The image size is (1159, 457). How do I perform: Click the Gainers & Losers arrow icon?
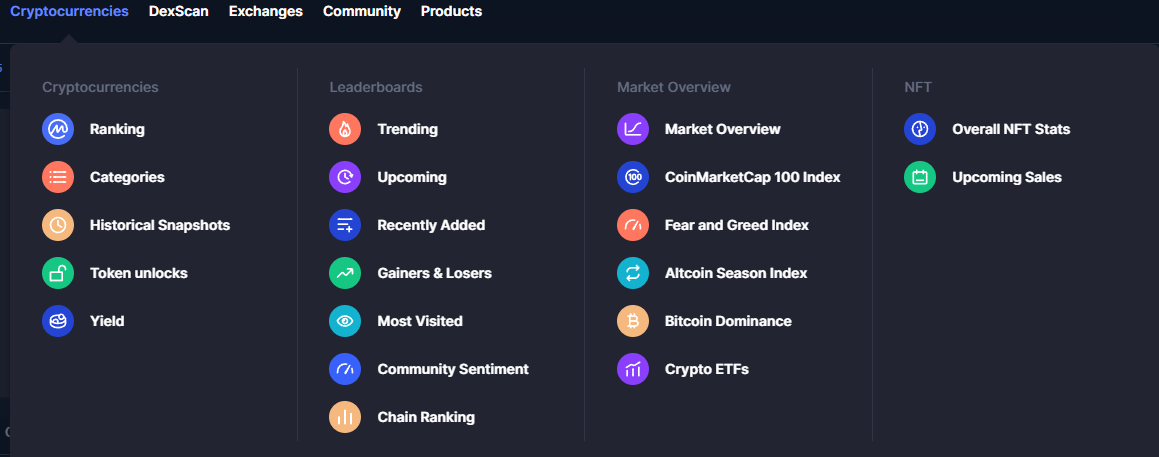pos(344,273)
